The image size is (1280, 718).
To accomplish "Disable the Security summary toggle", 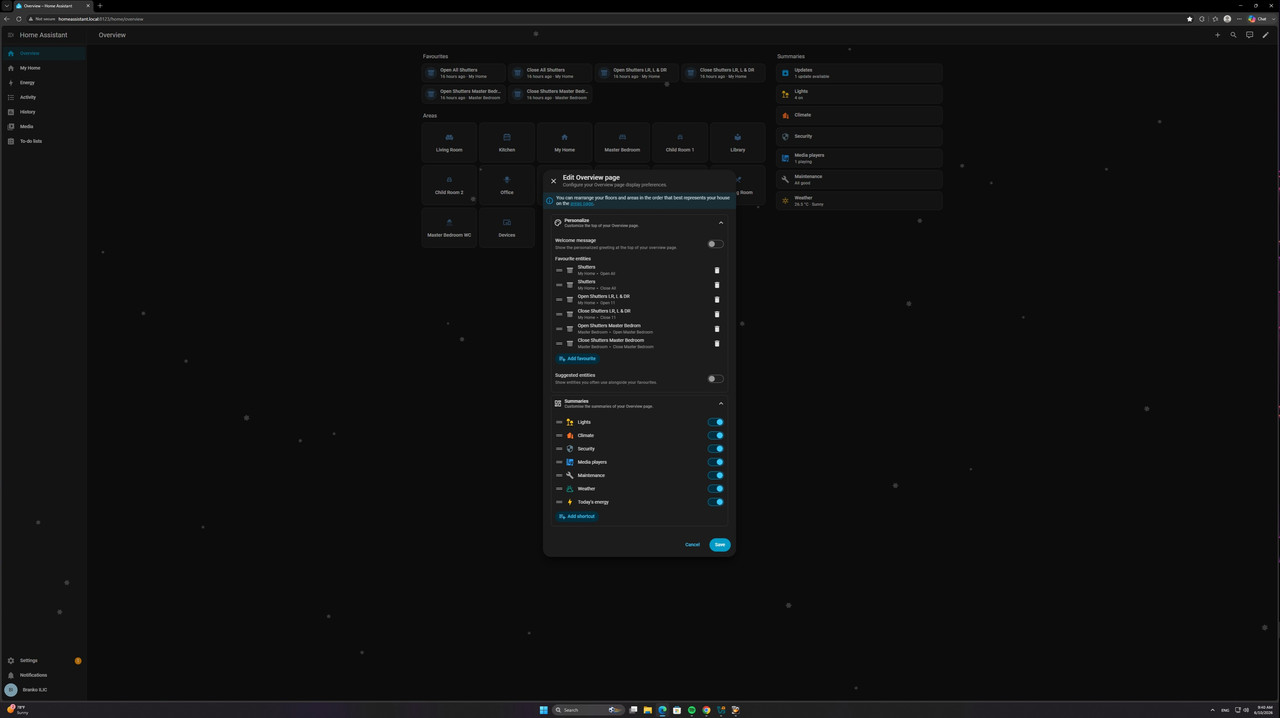I will tap(715, 449).
